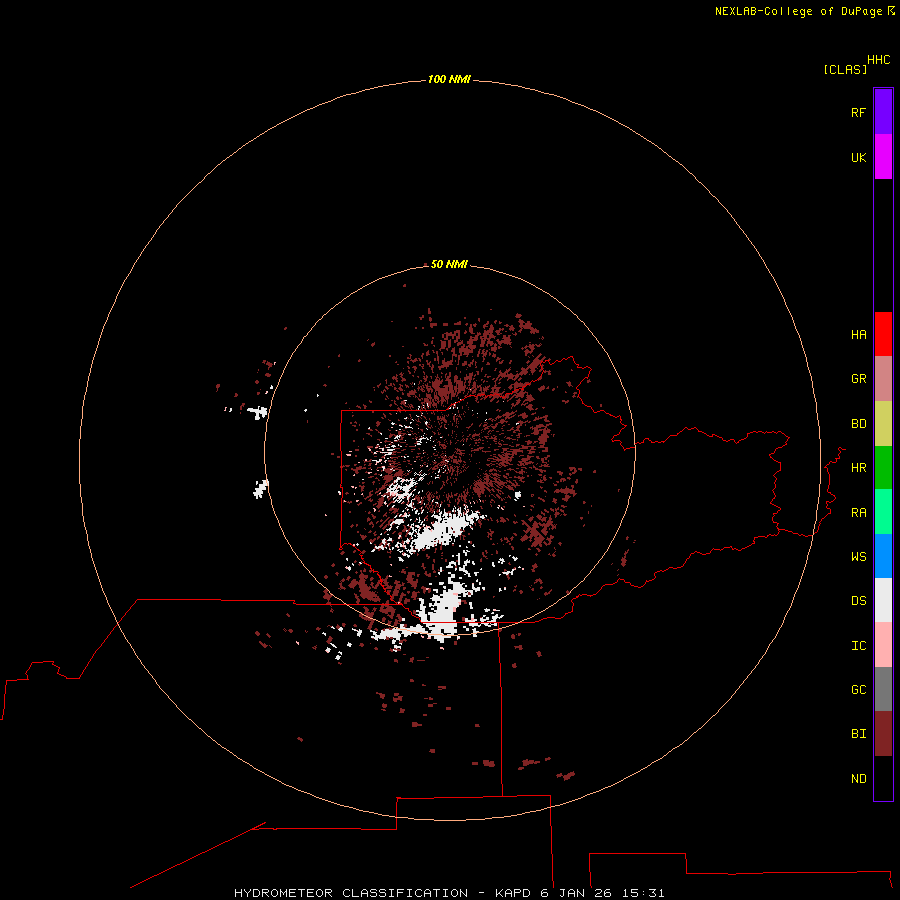Click the DS legend label
Image resolution: width=900 pixels, height=900 pixels.
[858, 600]
